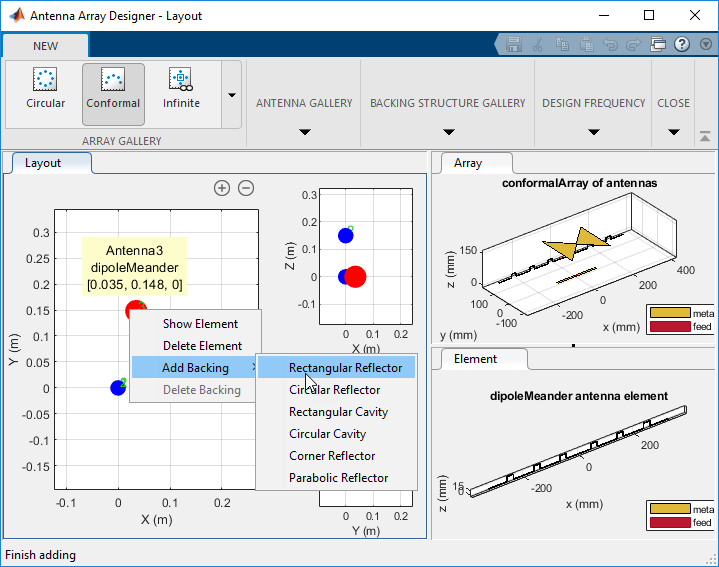This screenshot has width=719, height=567.
Task: Select the Array panel tab
Action: [x=468, y=163]
